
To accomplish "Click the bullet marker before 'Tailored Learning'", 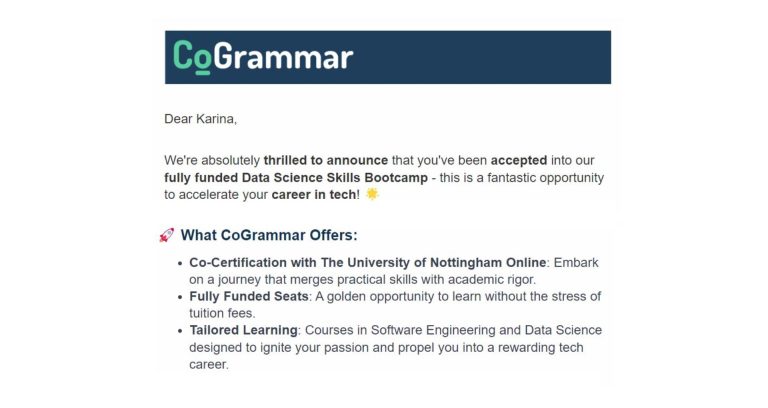I will 180,331.
